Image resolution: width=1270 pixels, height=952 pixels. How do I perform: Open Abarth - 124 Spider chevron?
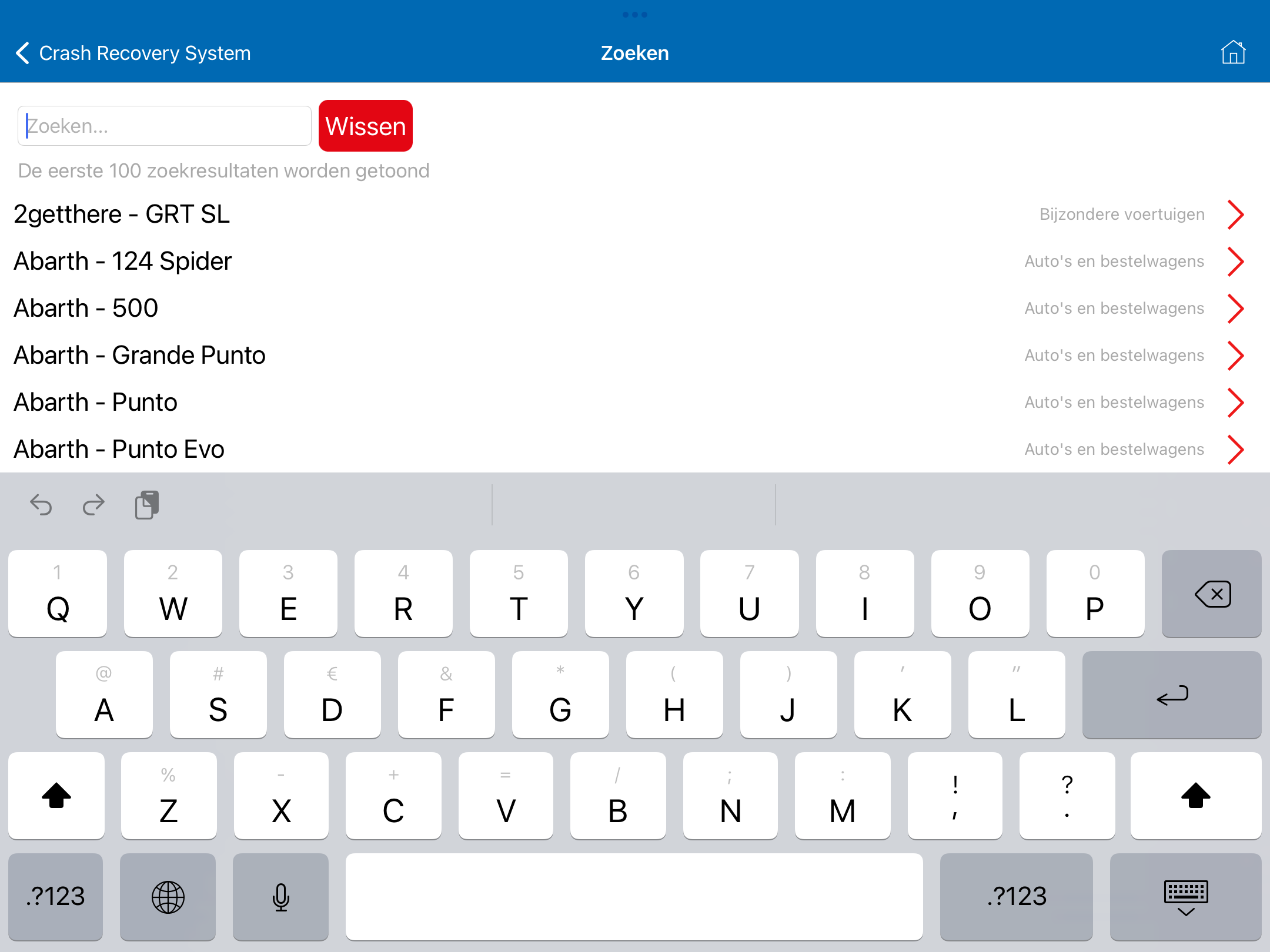[1235, 262]
